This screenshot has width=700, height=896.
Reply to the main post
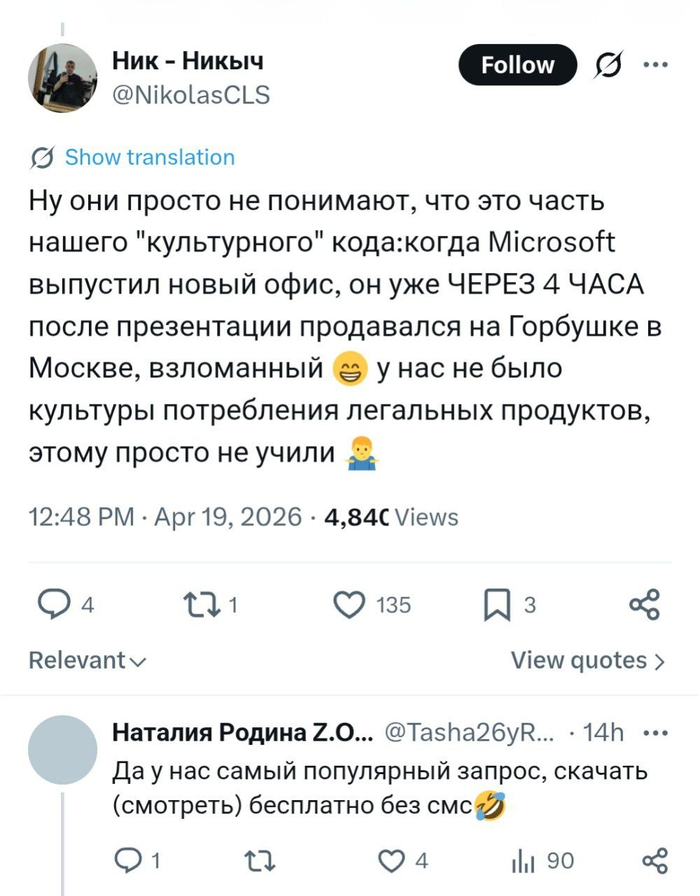point(52,604)
